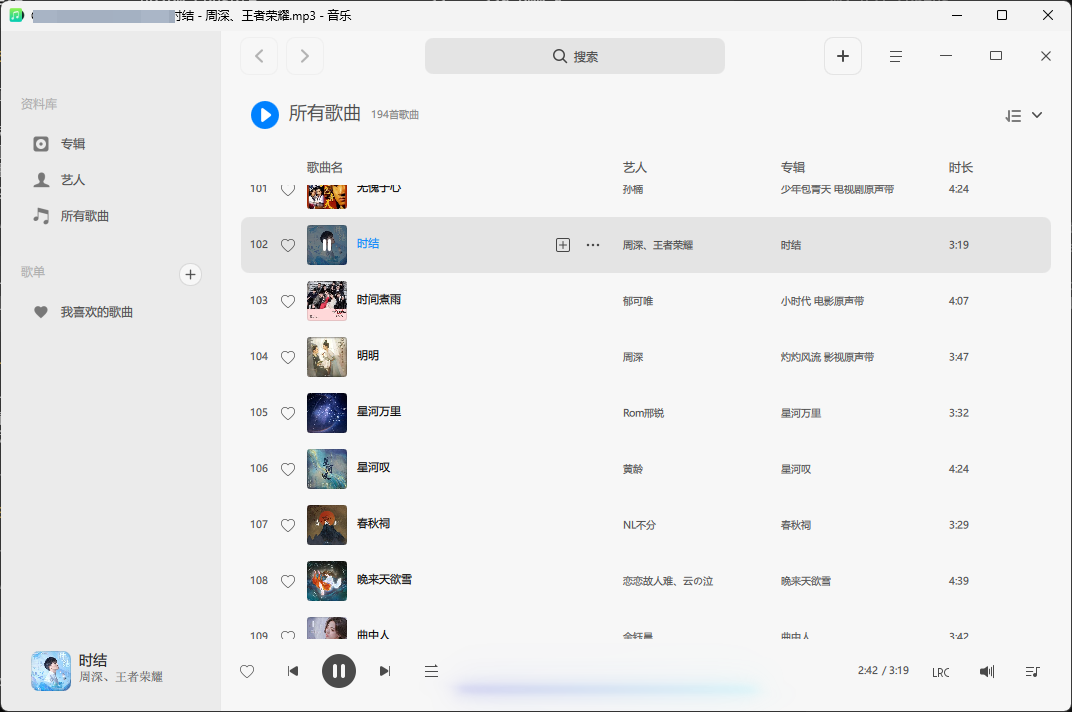Viewport: 1072px width, 712px height.
Task: Favorite the currently playing song
Action: tap(247, 672)
